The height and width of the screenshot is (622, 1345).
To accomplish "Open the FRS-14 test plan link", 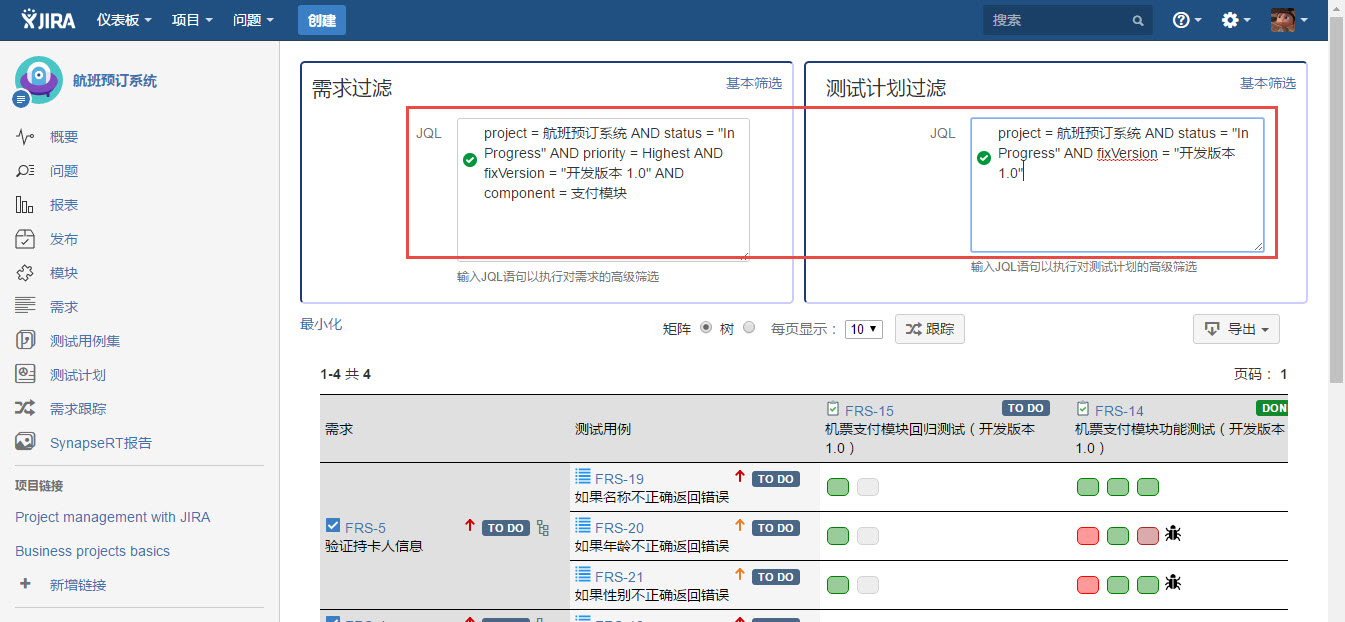I will (x=1119, y=411).
